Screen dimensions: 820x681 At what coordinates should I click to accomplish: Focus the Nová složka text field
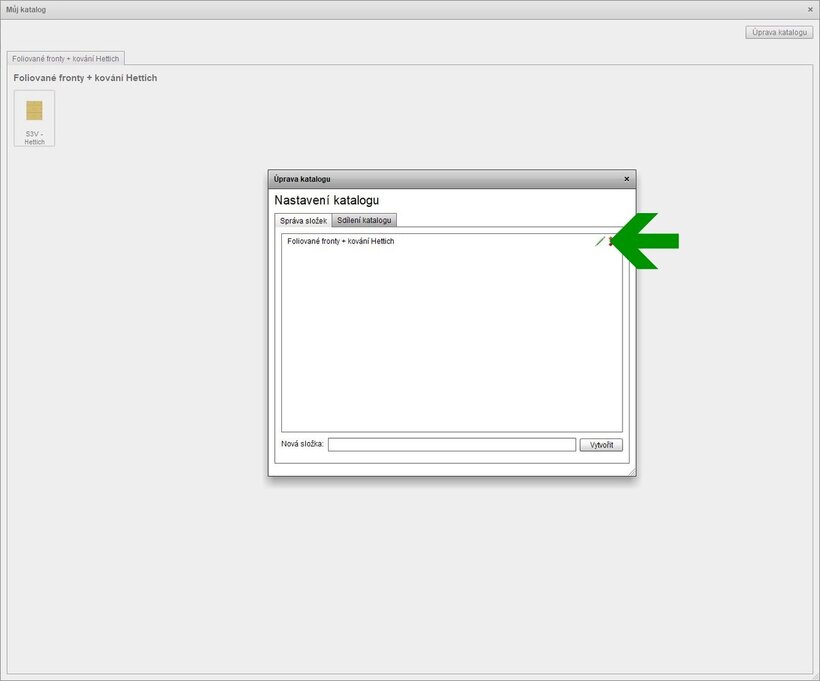451,445
